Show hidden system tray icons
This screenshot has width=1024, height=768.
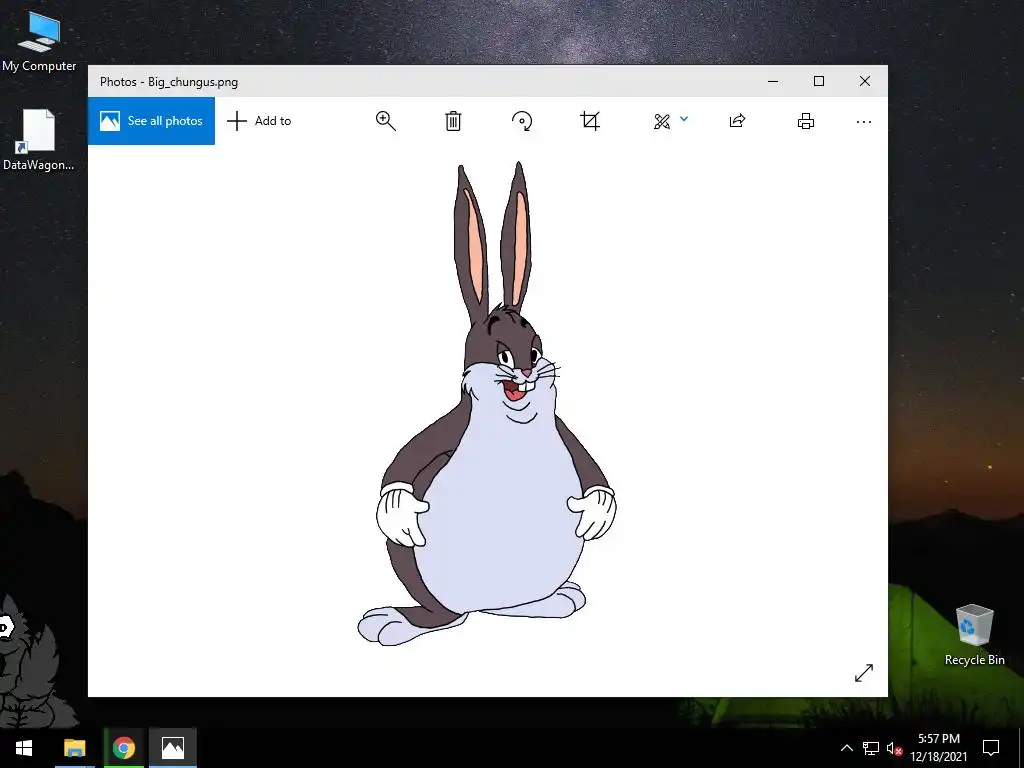click(x=846, y=748)
